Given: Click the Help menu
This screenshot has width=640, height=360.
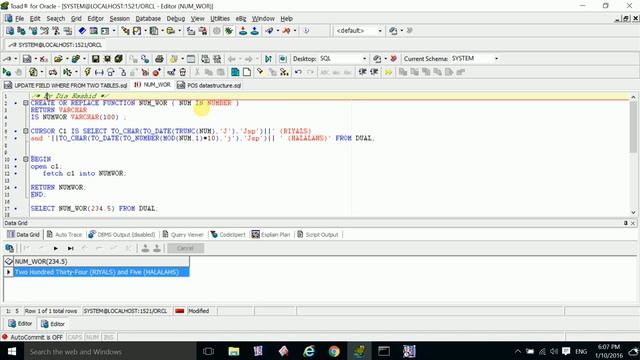Looking at the screenshot, I should (287, 18).
